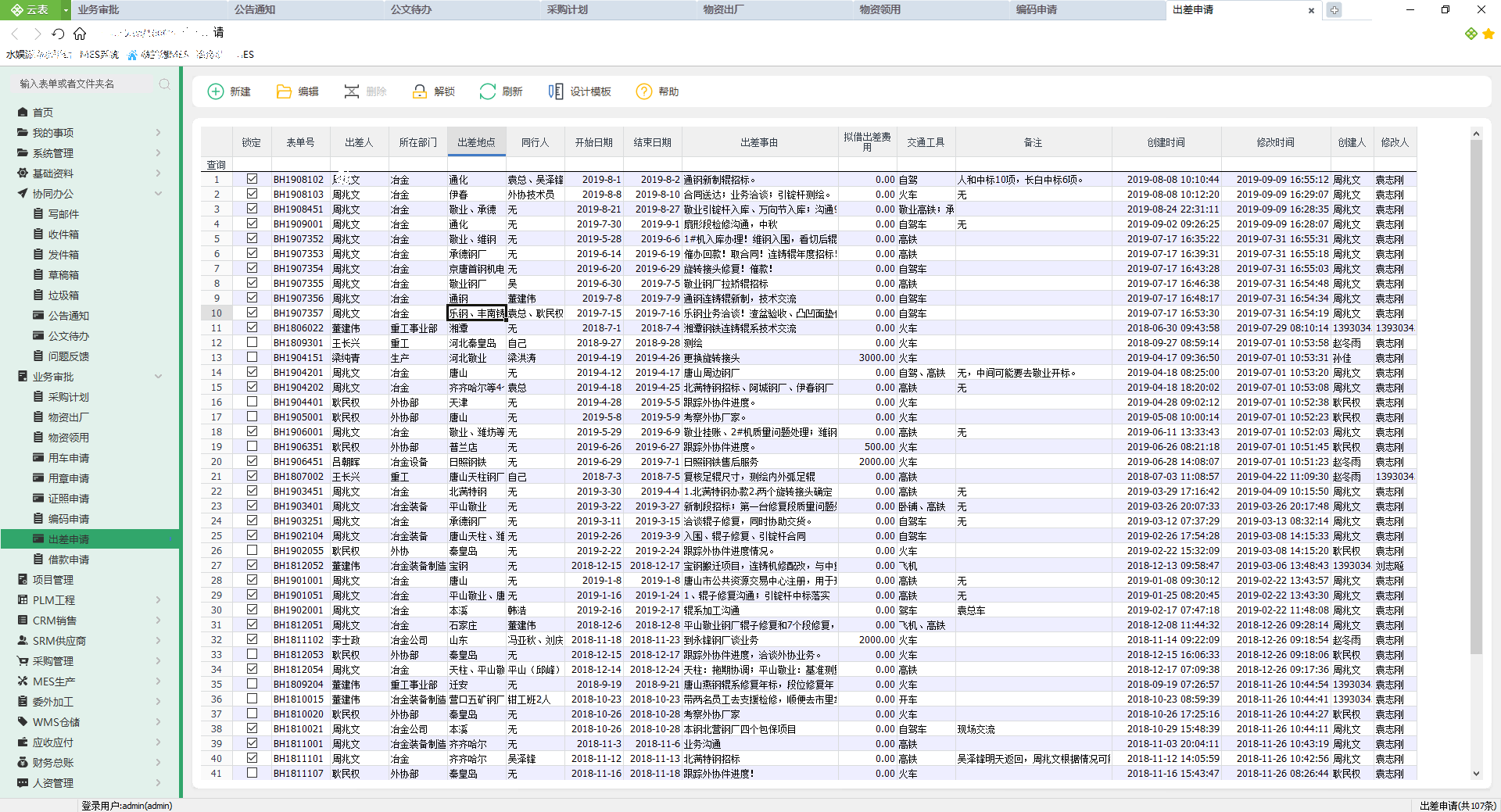The height and width of the screenshot is (812, 1501).
Task: Click the 刷新 refresh icon
Action: 488,91
